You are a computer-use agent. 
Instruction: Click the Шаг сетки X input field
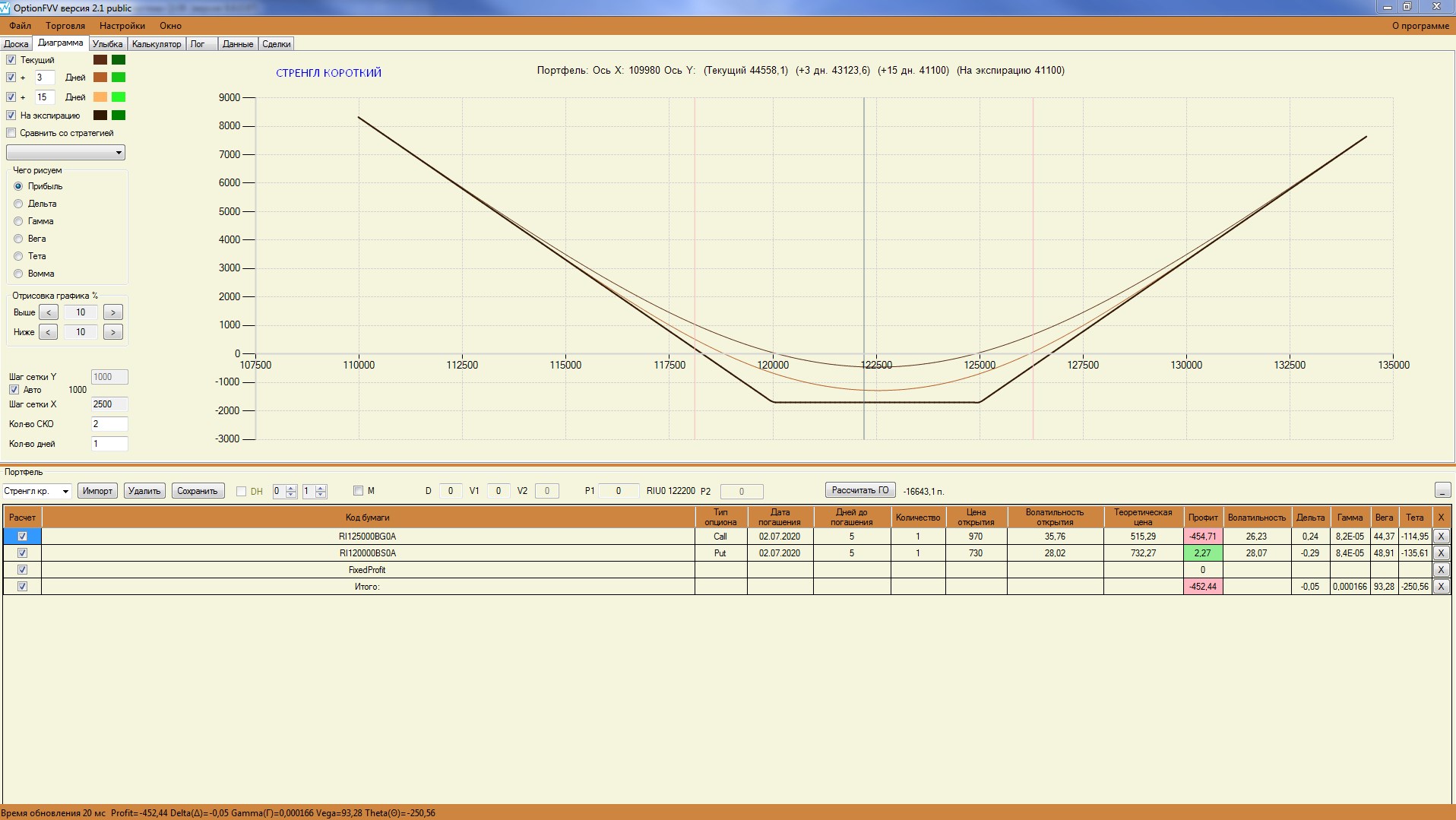pos(109,404)
